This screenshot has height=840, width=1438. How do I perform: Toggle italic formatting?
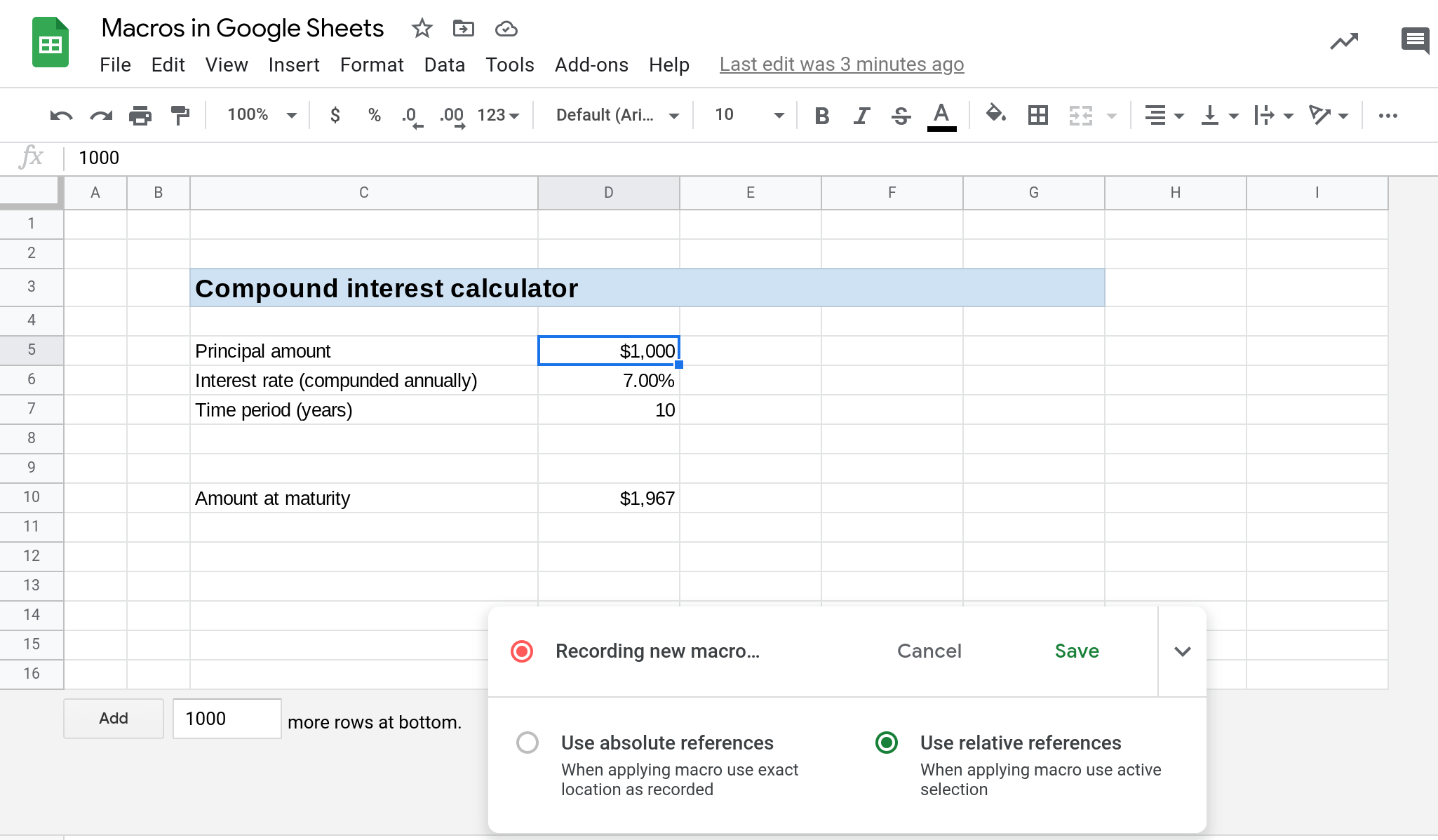point(861,116)
